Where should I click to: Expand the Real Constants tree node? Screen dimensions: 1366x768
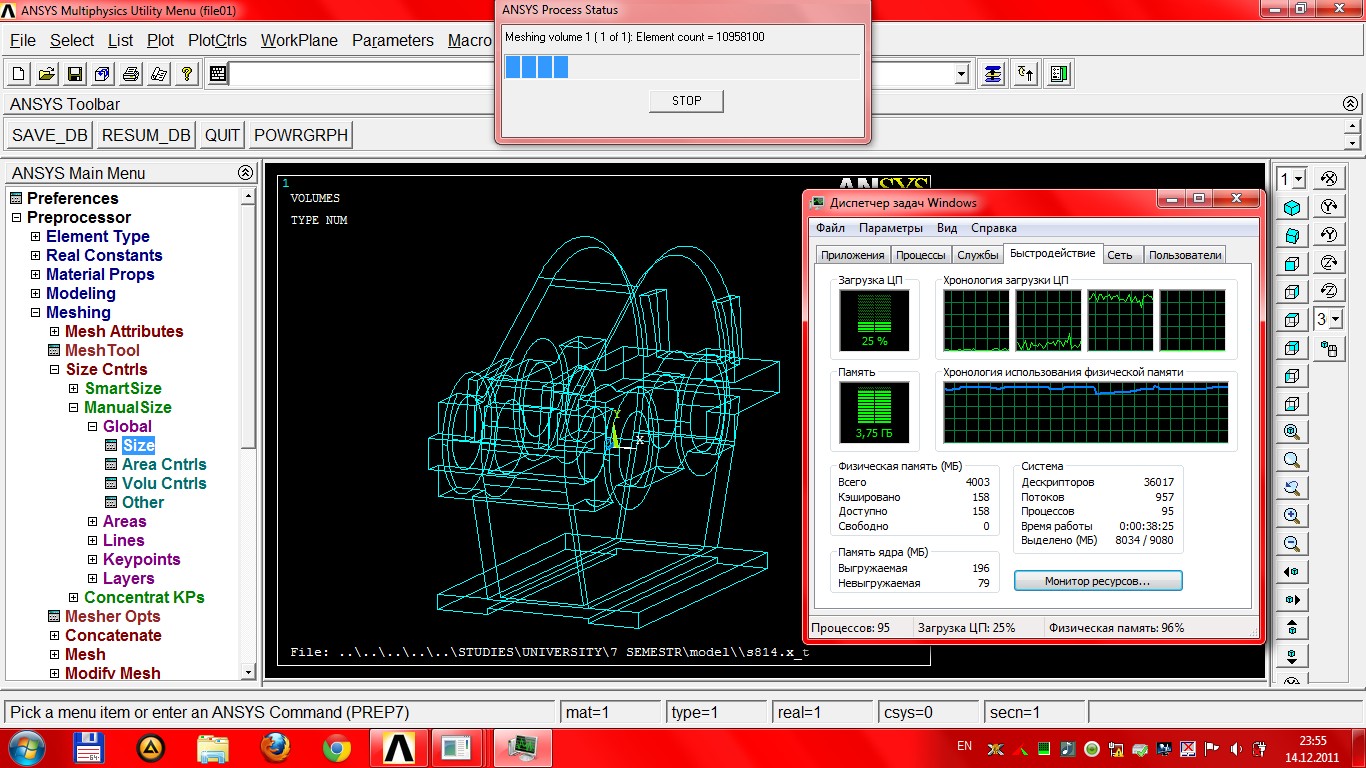click(x=36, y=256)
